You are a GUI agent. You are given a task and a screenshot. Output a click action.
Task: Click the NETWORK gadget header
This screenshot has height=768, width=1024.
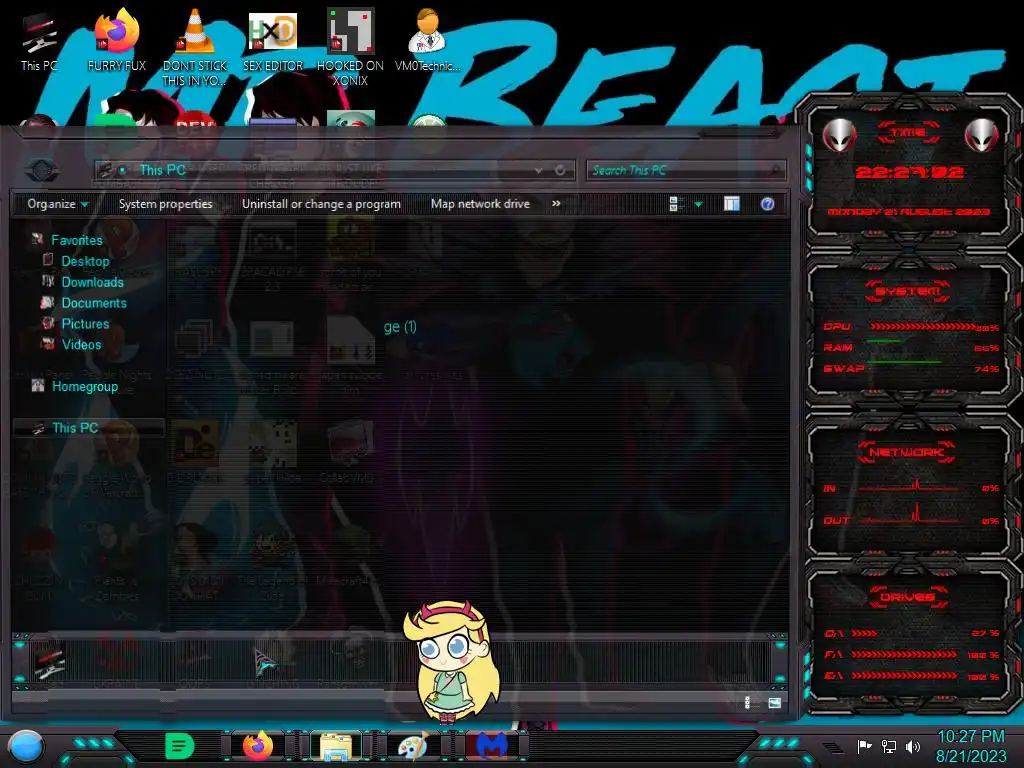907,452
